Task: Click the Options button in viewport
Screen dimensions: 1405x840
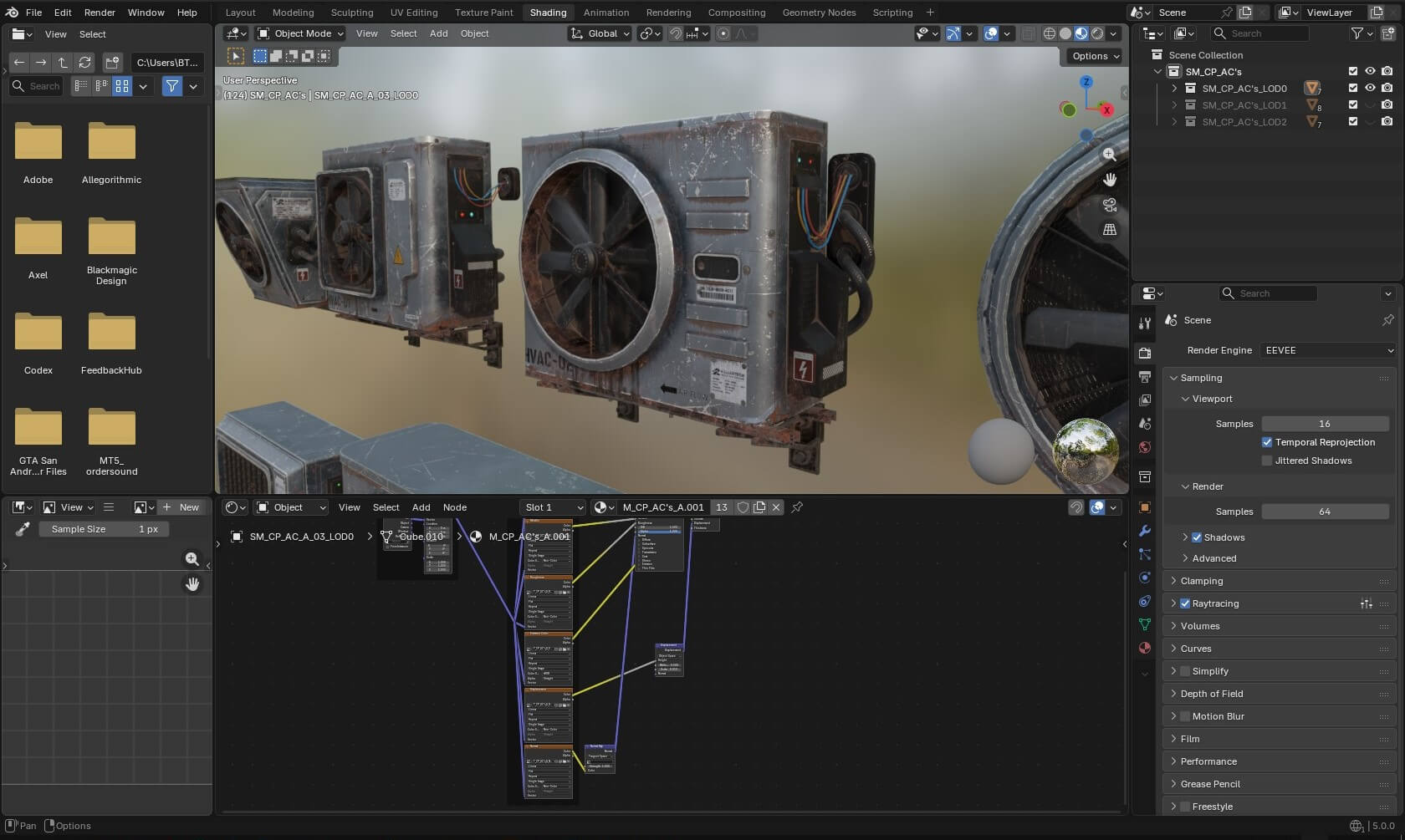Action: tap(1095, 56)
